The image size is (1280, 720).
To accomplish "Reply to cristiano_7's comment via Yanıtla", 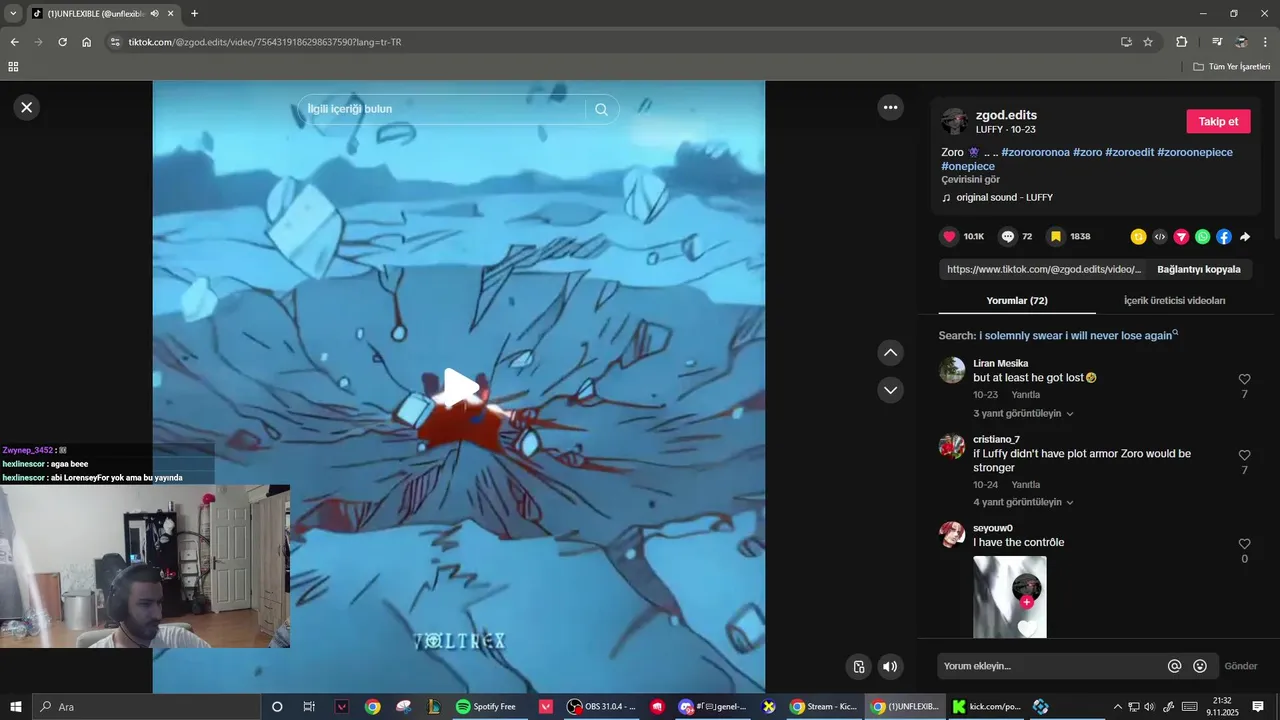I will 1025,485.
